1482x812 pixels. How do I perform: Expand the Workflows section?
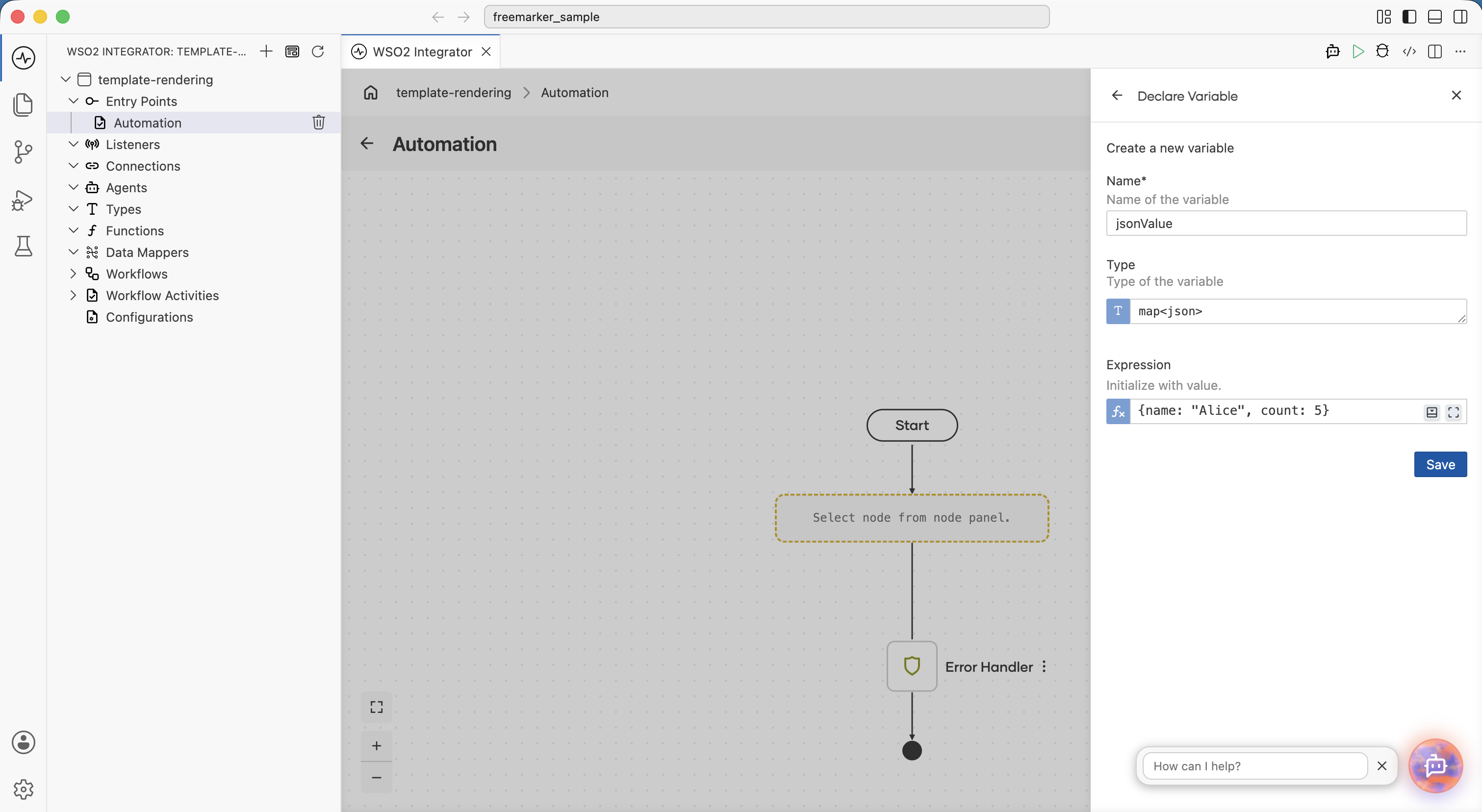(x=73, y=273)
